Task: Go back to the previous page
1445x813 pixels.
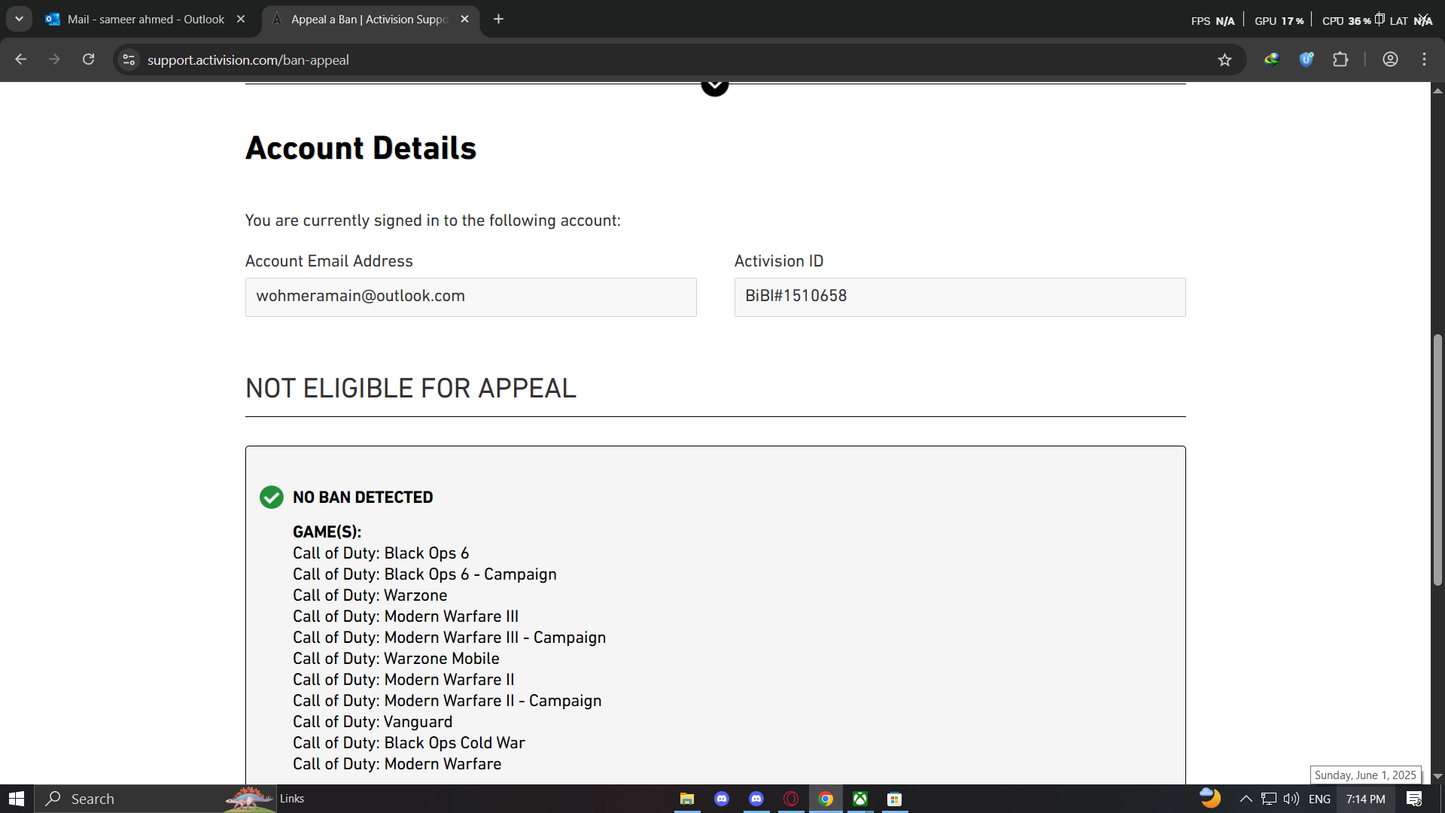Action: (x=21, y=60)
